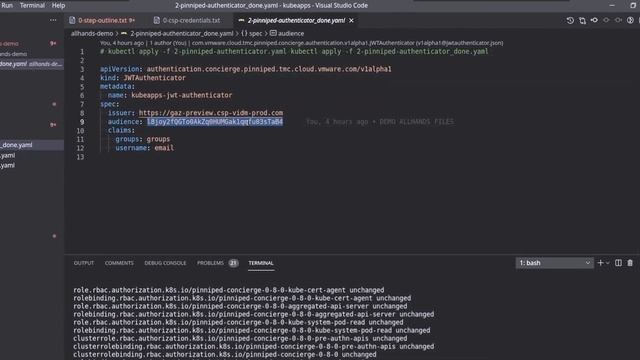Select the TERMINAL panel tab
Viewport: 640px width, 360px height.
point(261,263)
